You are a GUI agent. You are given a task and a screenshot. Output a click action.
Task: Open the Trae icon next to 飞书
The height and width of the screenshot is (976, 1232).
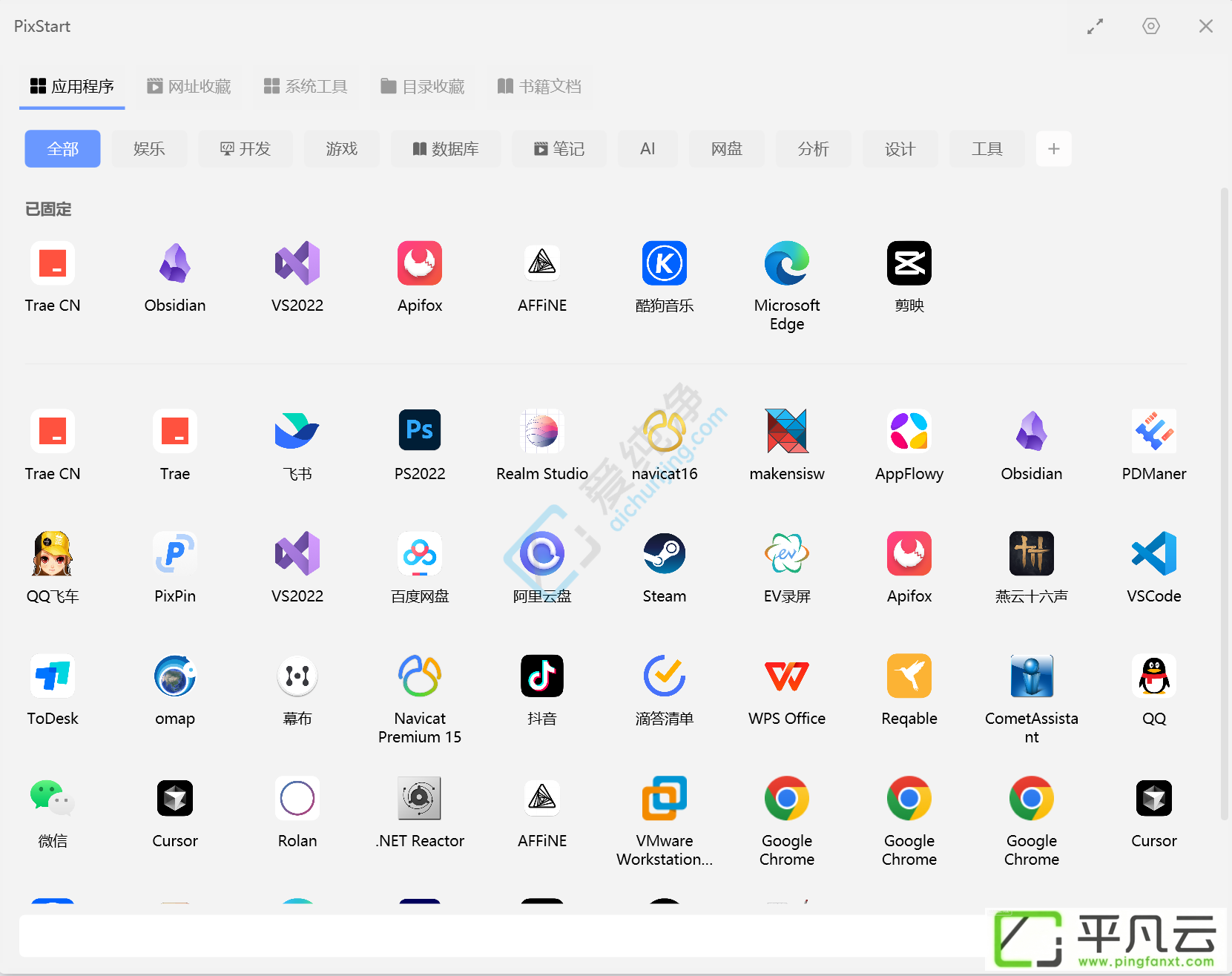tap(175, 431)
